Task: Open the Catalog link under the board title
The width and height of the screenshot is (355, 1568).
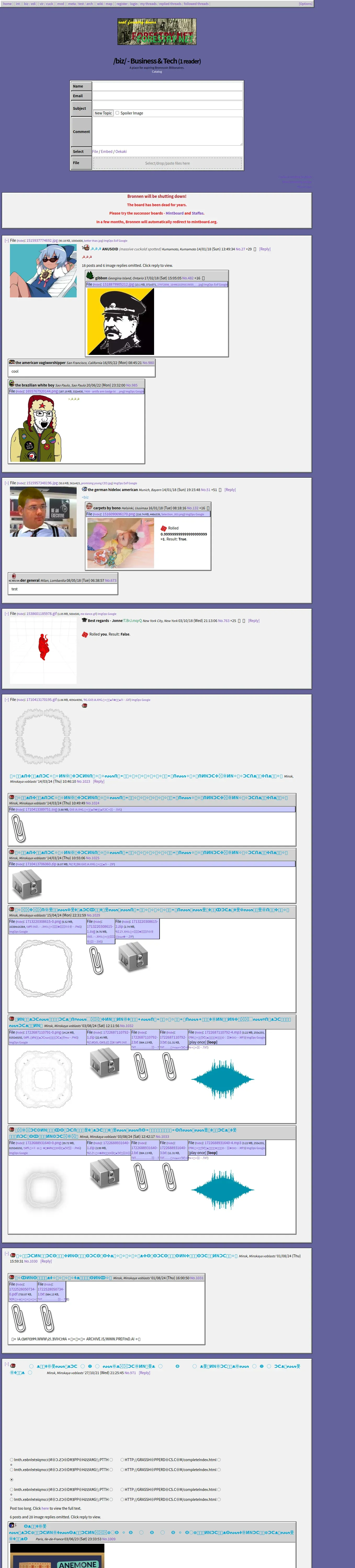Action: [x=157, y=71]
